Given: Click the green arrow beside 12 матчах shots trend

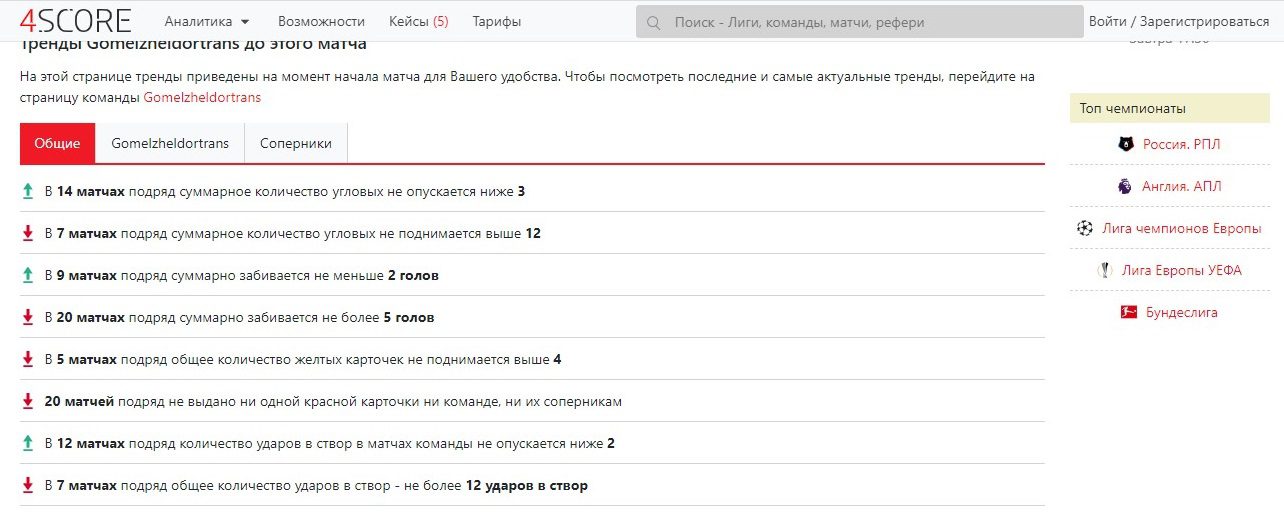Looking at the screenshot, I should pos(28,443).
